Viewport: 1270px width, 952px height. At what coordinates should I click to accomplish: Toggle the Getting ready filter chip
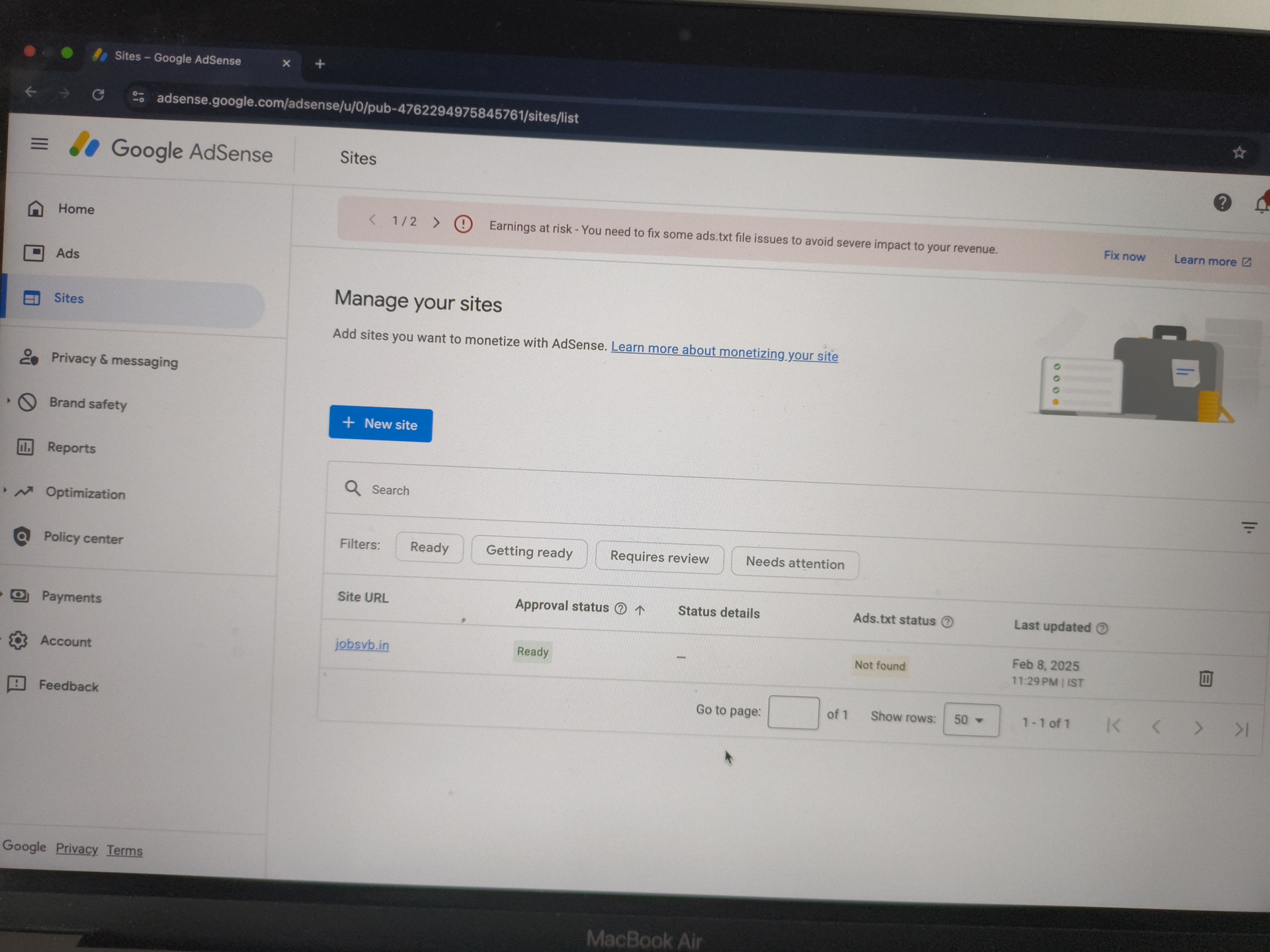pyautogui.click(x=529, y=551)
